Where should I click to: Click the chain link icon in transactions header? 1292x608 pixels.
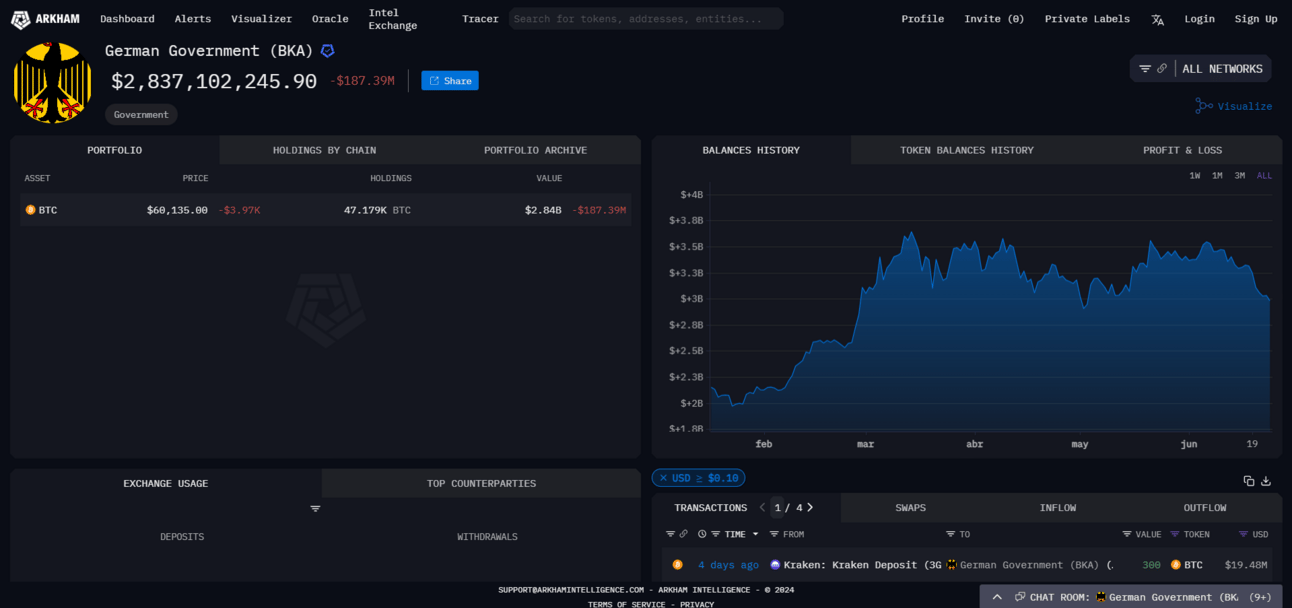click(x=684, y=534)
